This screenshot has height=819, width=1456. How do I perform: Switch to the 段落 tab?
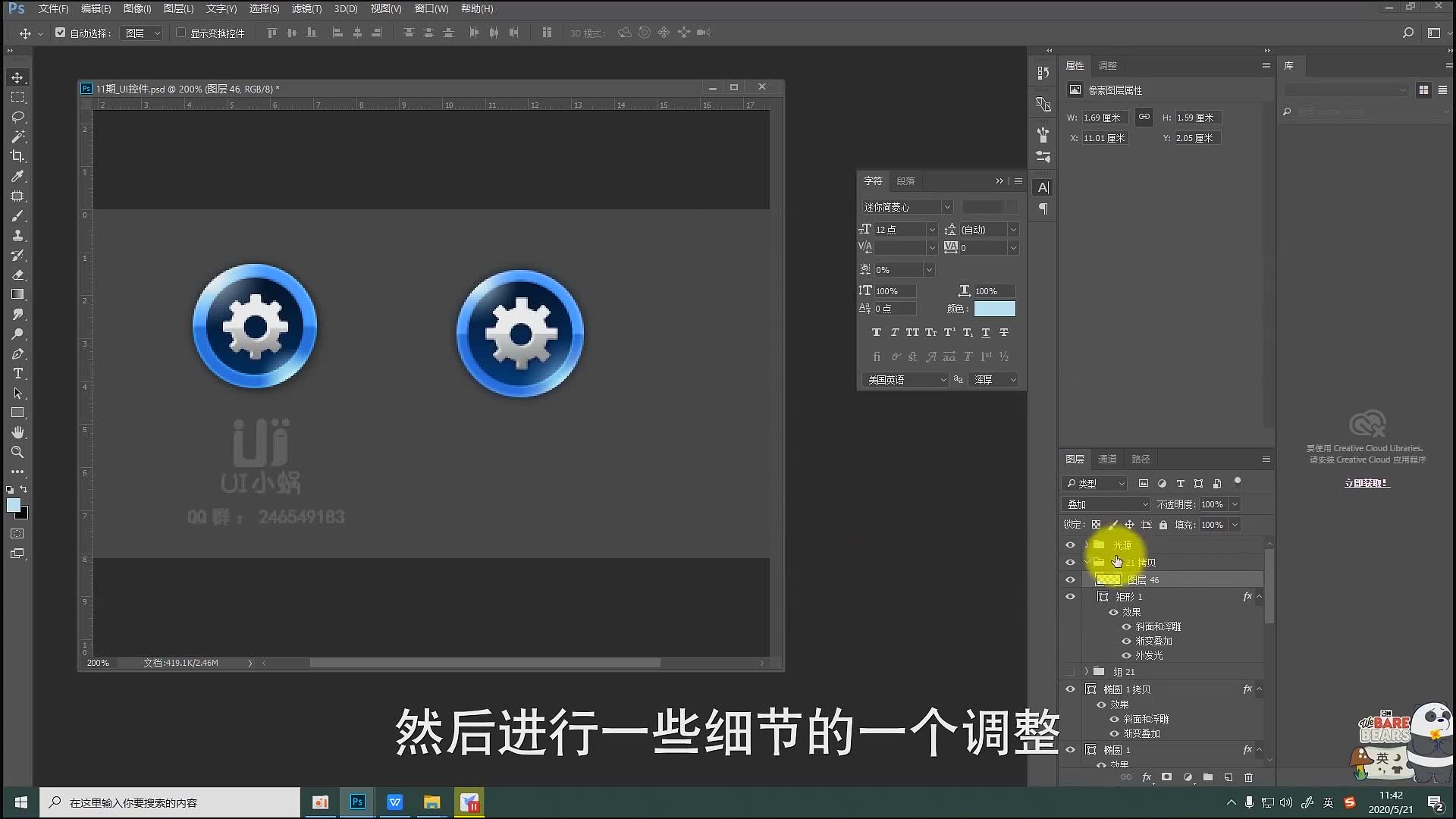(905, 181)
